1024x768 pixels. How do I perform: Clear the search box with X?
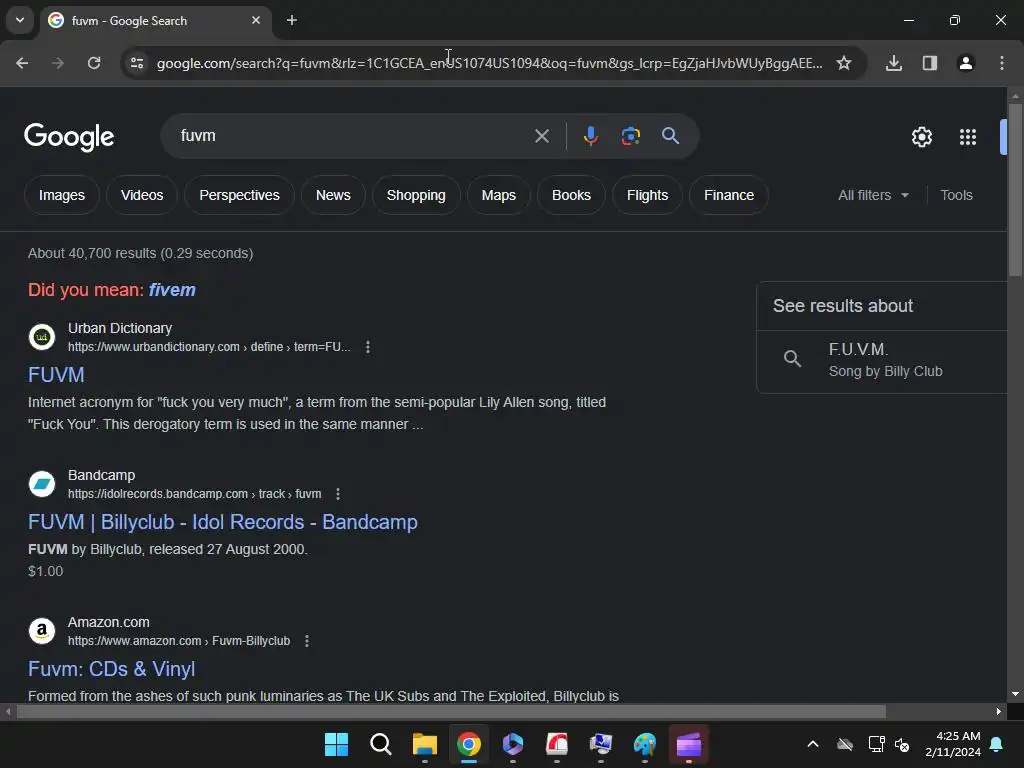542,136
